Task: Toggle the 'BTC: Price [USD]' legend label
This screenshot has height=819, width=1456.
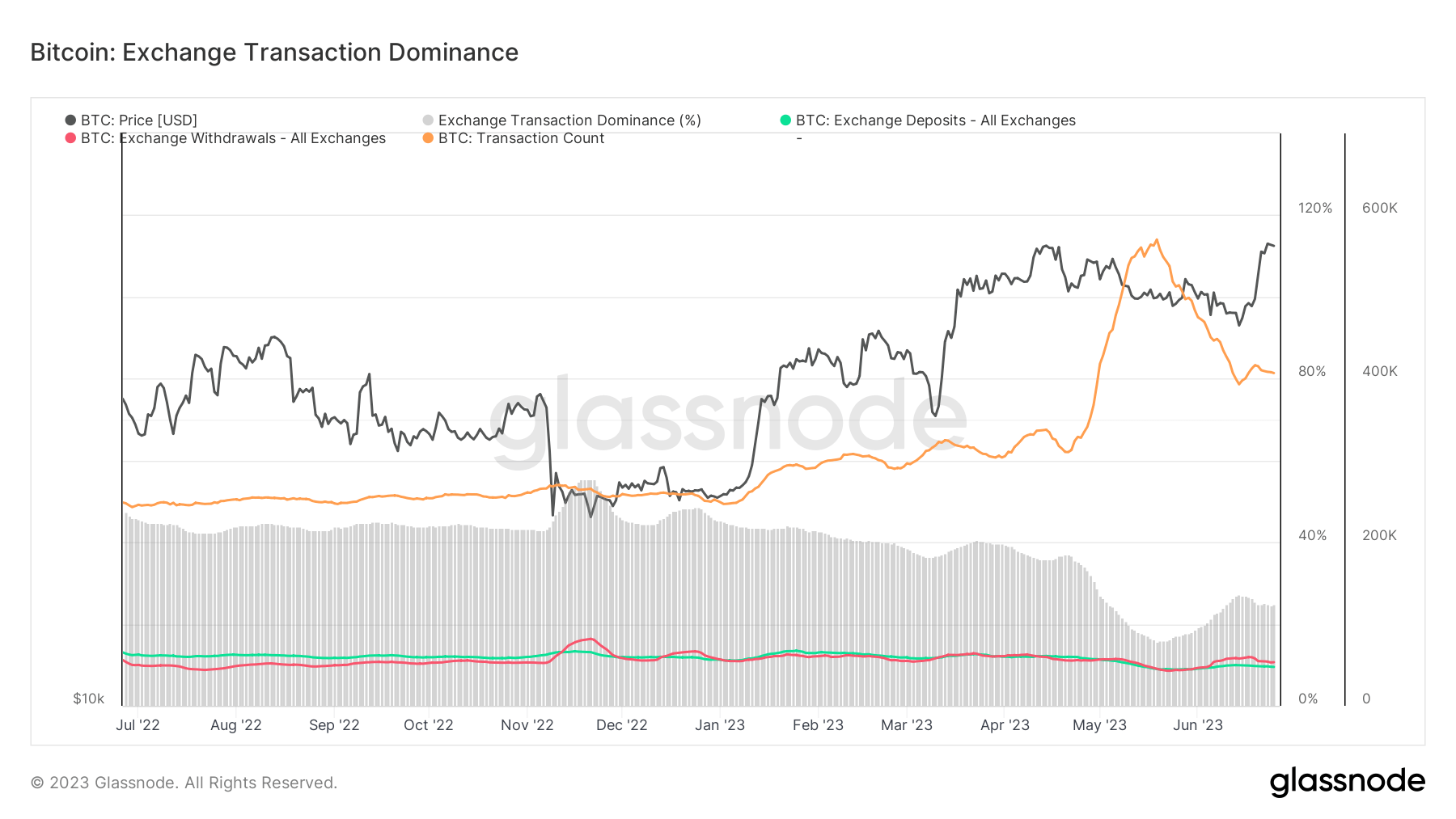Action: coord(139,120)
